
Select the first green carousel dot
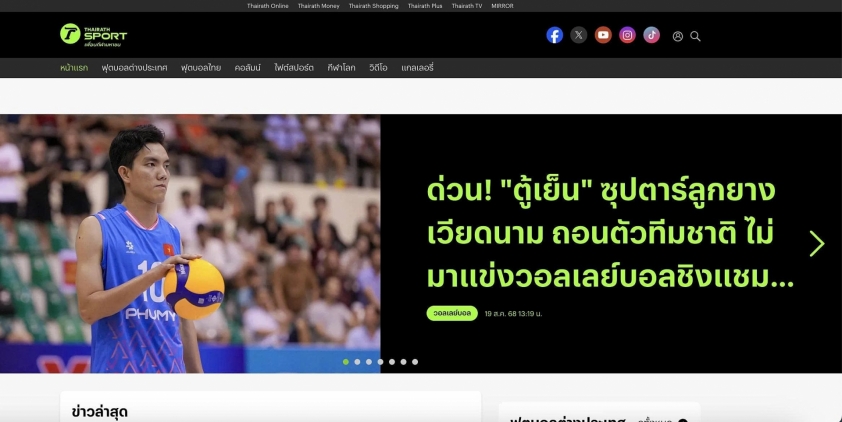click(346, 362)
